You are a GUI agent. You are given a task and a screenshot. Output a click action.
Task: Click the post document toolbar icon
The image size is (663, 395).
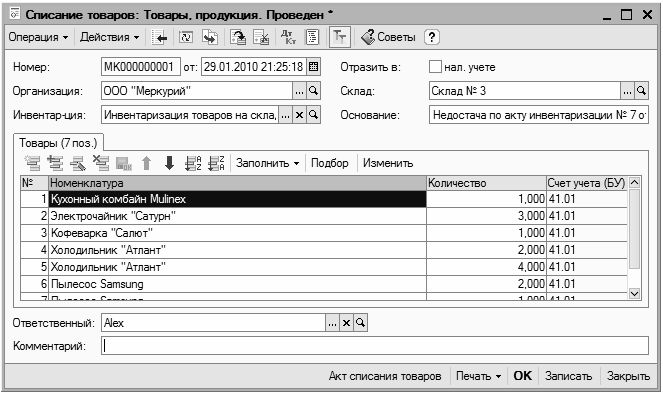pyautogui.click(x=238, y=37)
